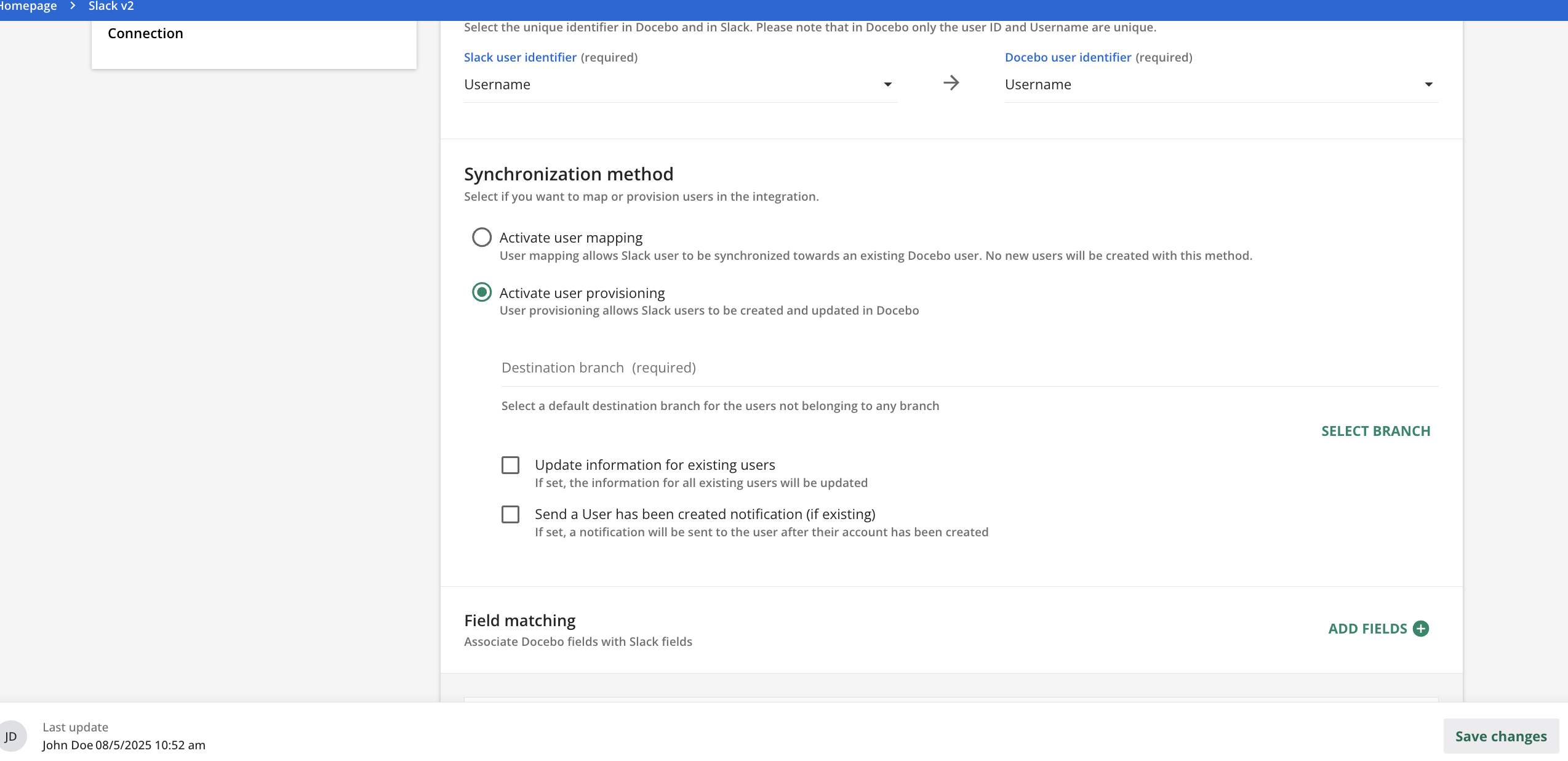Click the arrow icon between identifier dropdowns

[951, 83]
